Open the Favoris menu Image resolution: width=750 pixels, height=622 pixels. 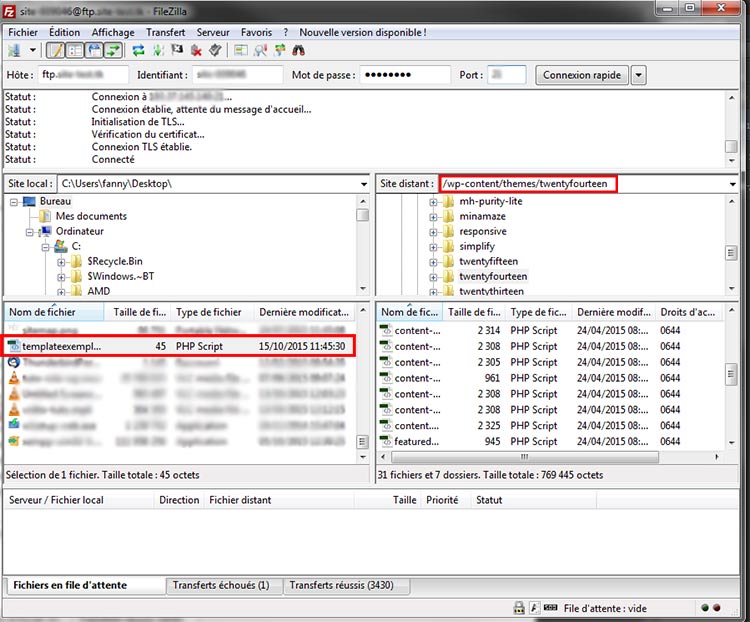[256, 33]
